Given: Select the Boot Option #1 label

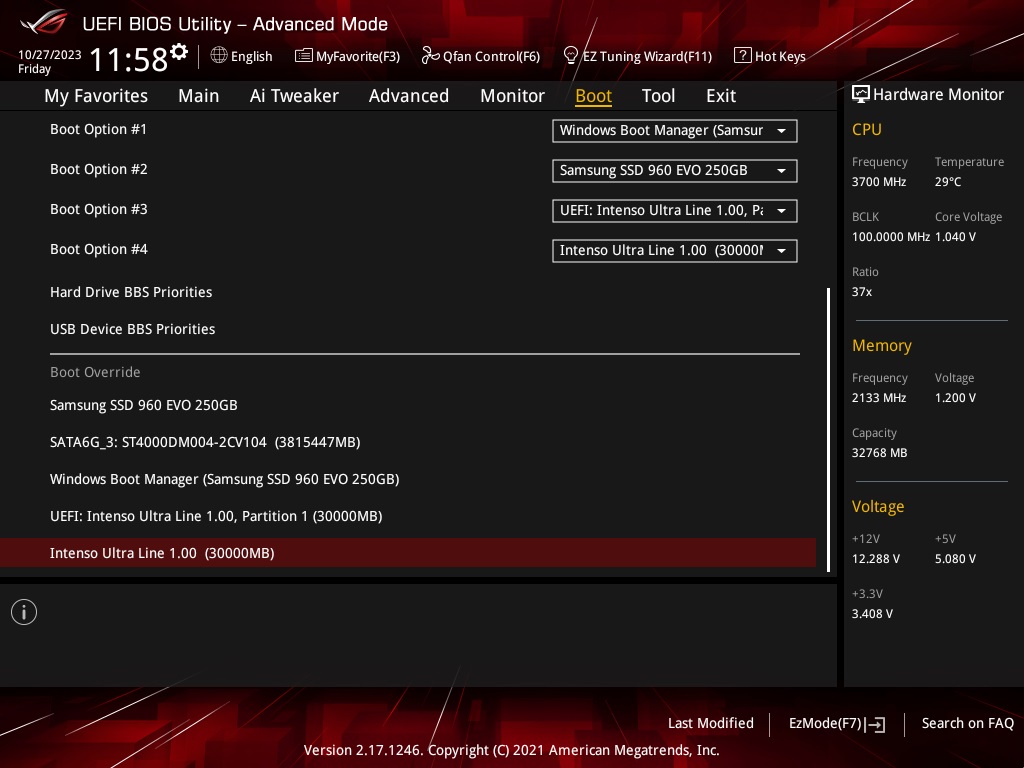Looking at the screenshot, I should (x=99, y=129).
